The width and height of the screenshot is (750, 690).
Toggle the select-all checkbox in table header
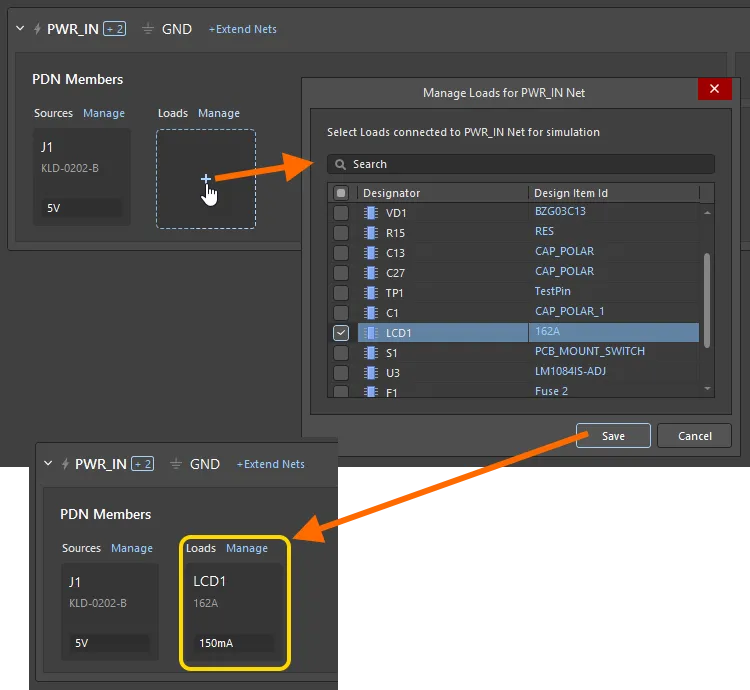[341, 193]
